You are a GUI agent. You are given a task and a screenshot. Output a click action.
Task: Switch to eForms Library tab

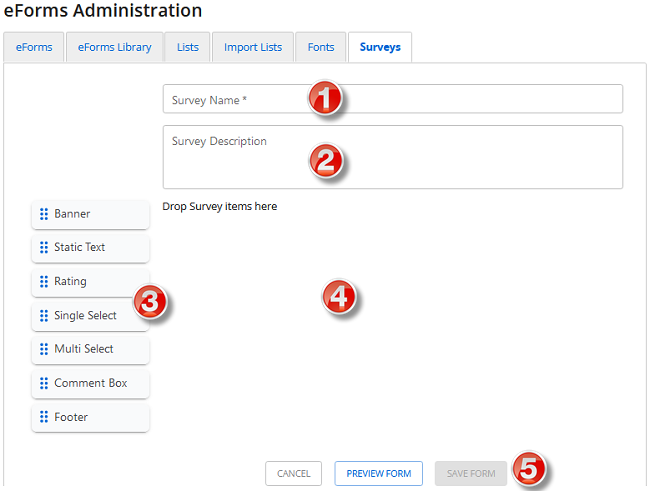click(x=114, y=47)
